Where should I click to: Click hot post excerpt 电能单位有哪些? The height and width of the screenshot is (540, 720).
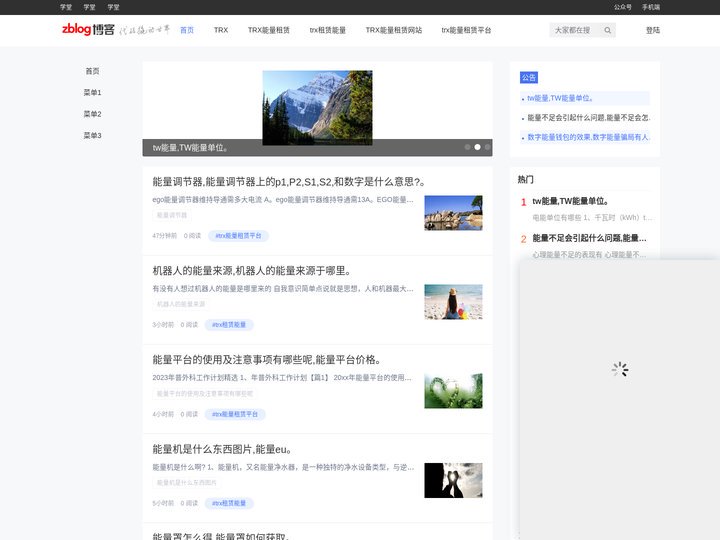[592, 218]
